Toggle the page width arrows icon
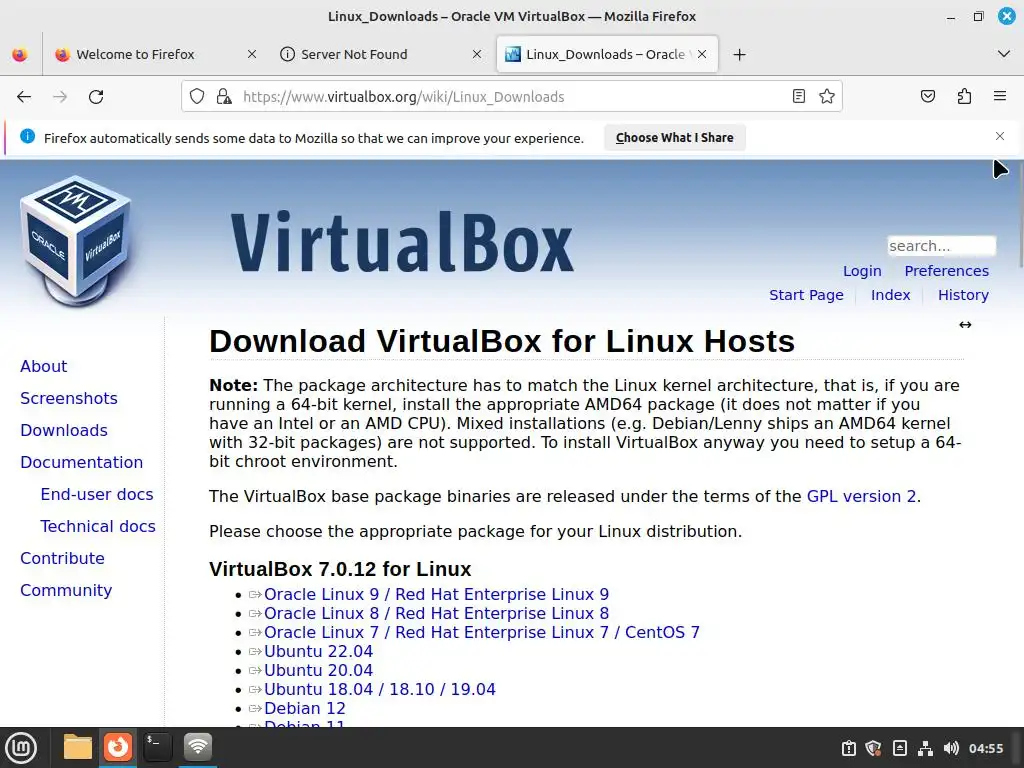 point(965,325)
